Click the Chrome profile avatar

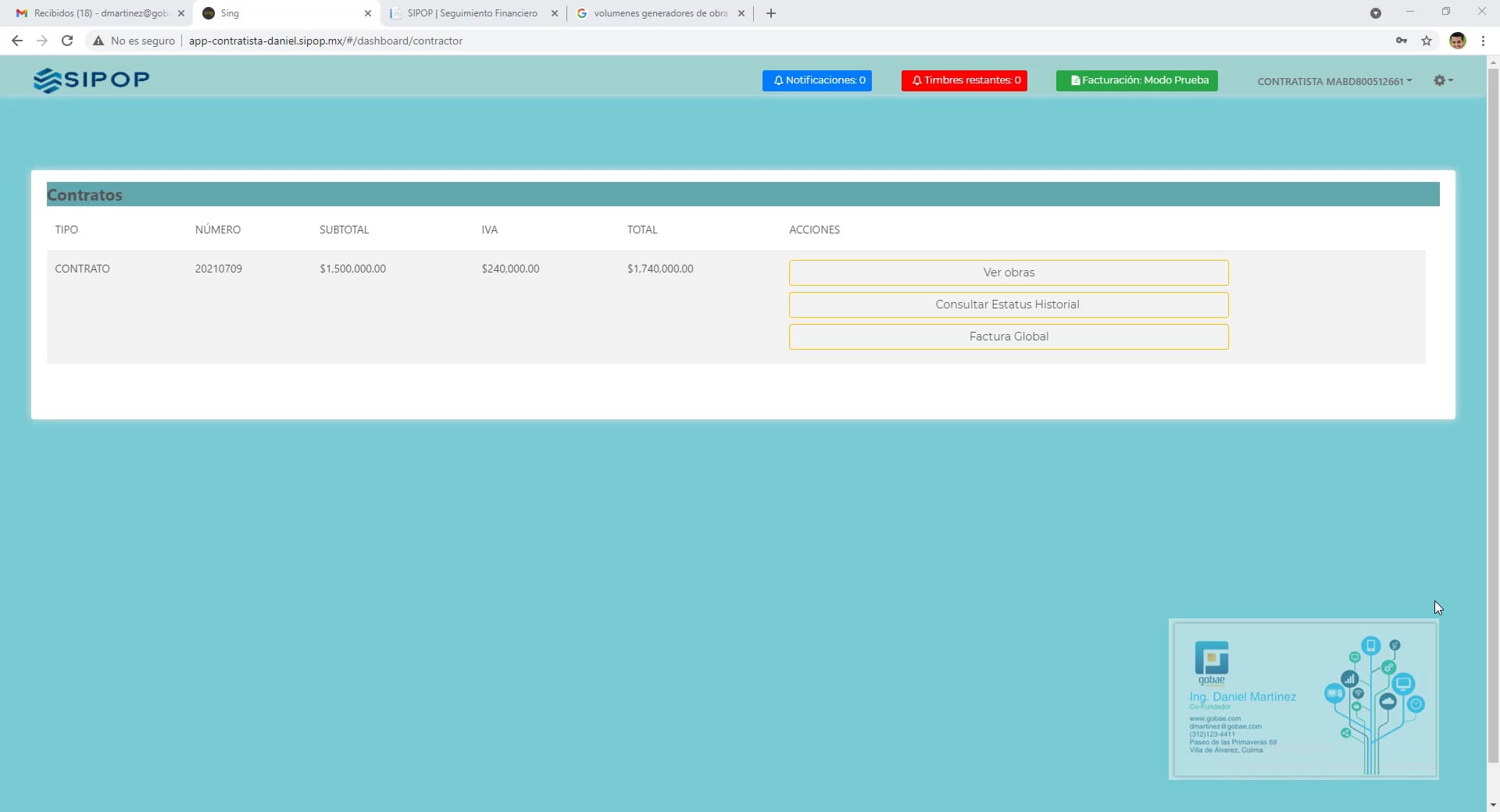pos(1459,41)
